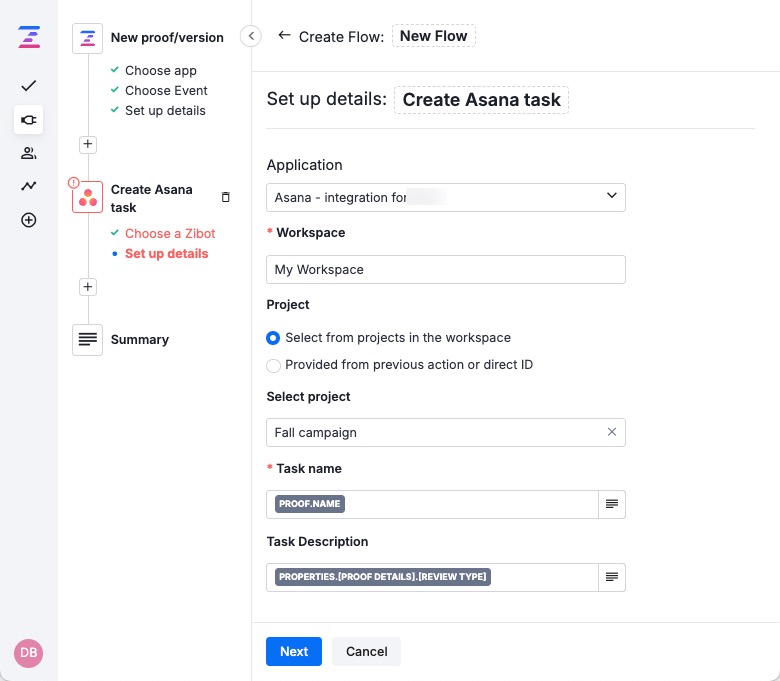Delete the Create Asana task step
This screenshot has height=681, width=780.
226,197
